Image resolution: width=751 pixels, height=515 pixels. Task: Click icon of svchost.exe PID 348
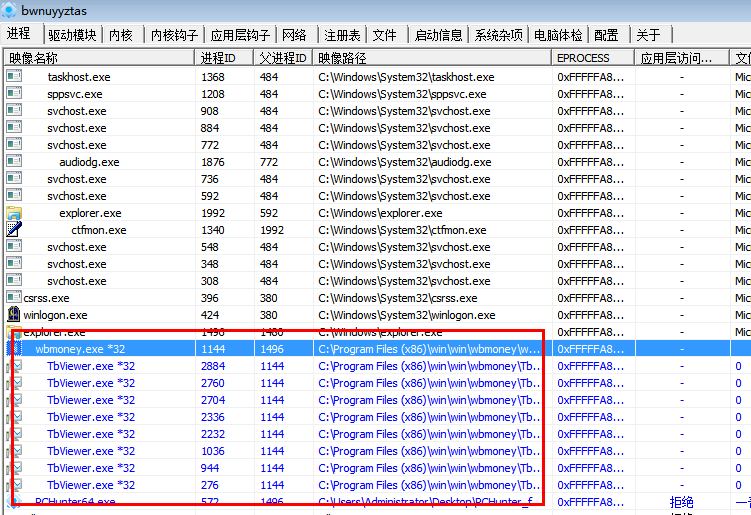click(14, 263)
